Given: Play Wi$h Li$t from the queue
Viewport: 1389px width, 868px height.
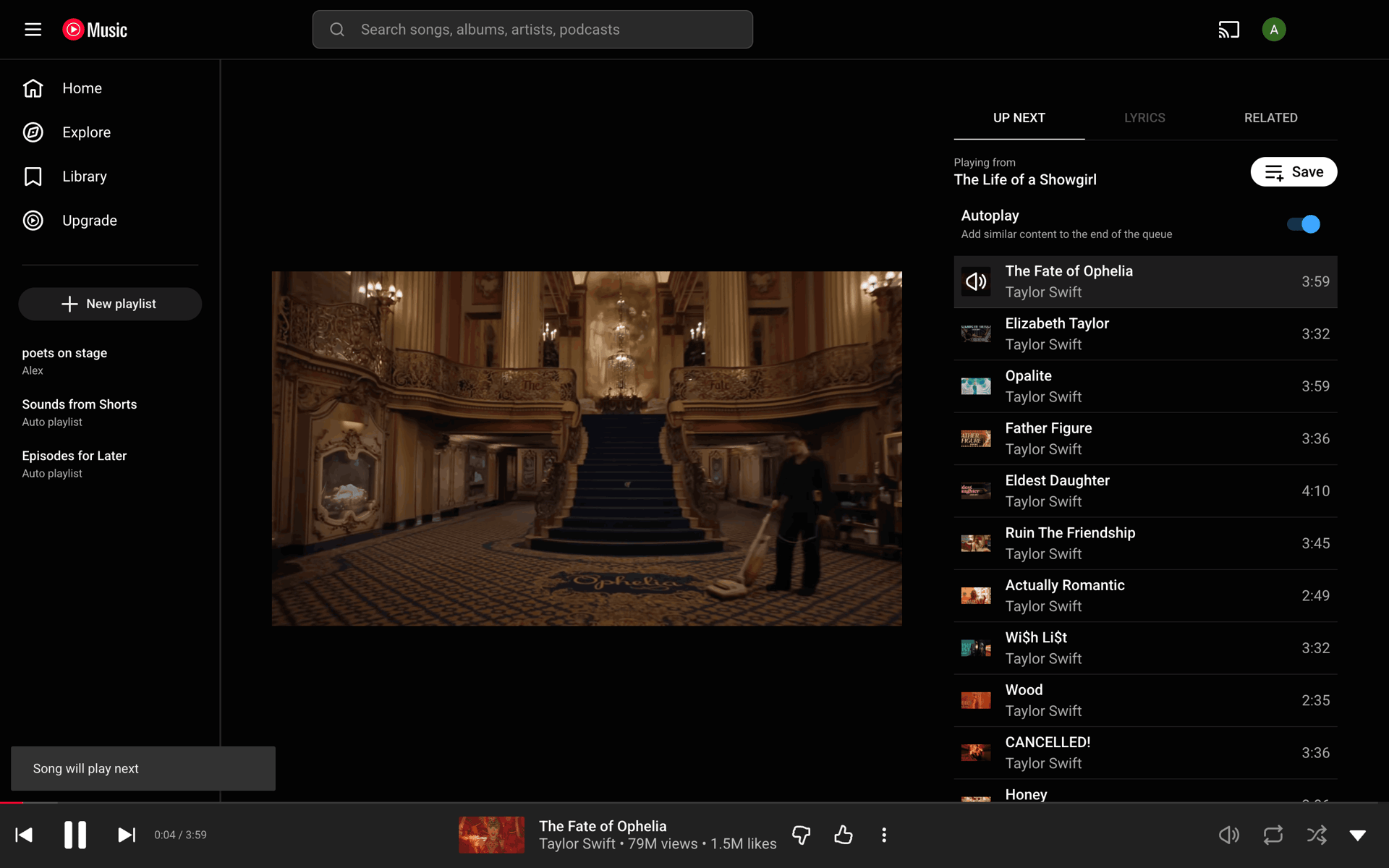Looking at the screenshot, I should point(1145,648).
